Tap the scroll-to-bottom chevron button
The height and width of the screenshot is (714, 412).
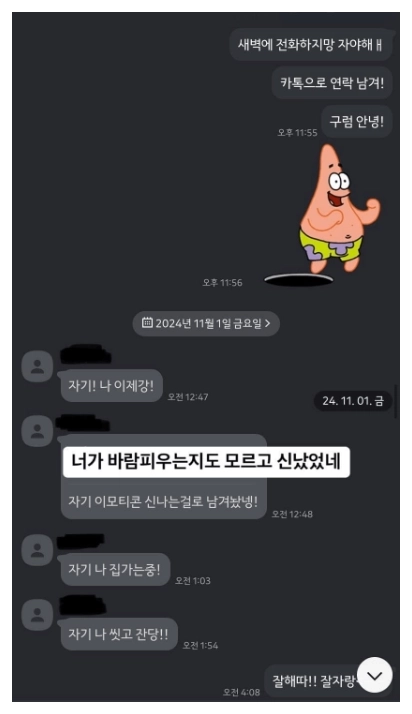[x=375, y=676]
